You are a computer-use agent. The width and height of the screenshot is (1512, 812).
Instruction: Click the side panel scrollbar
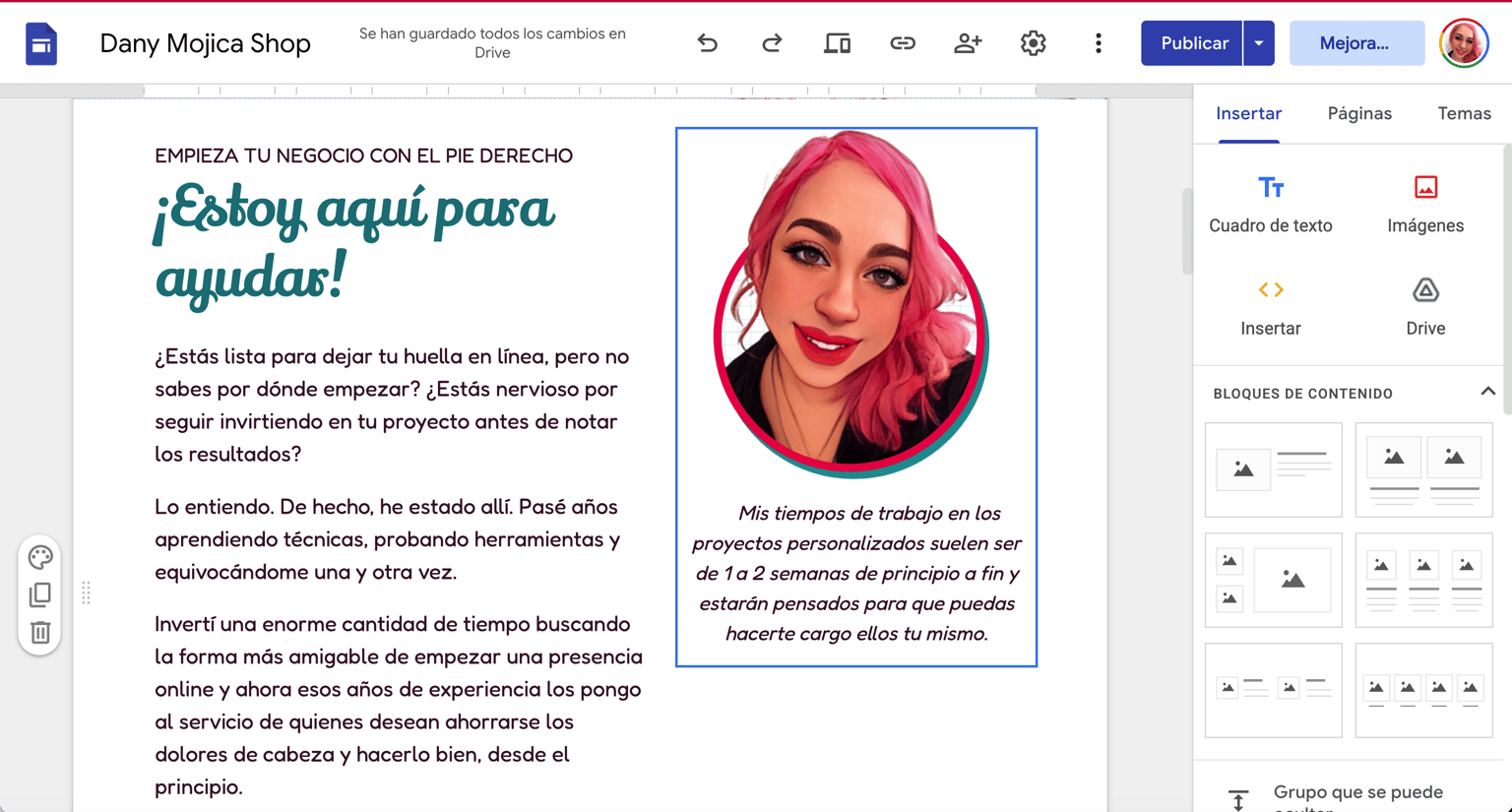tap(1506, 281)
